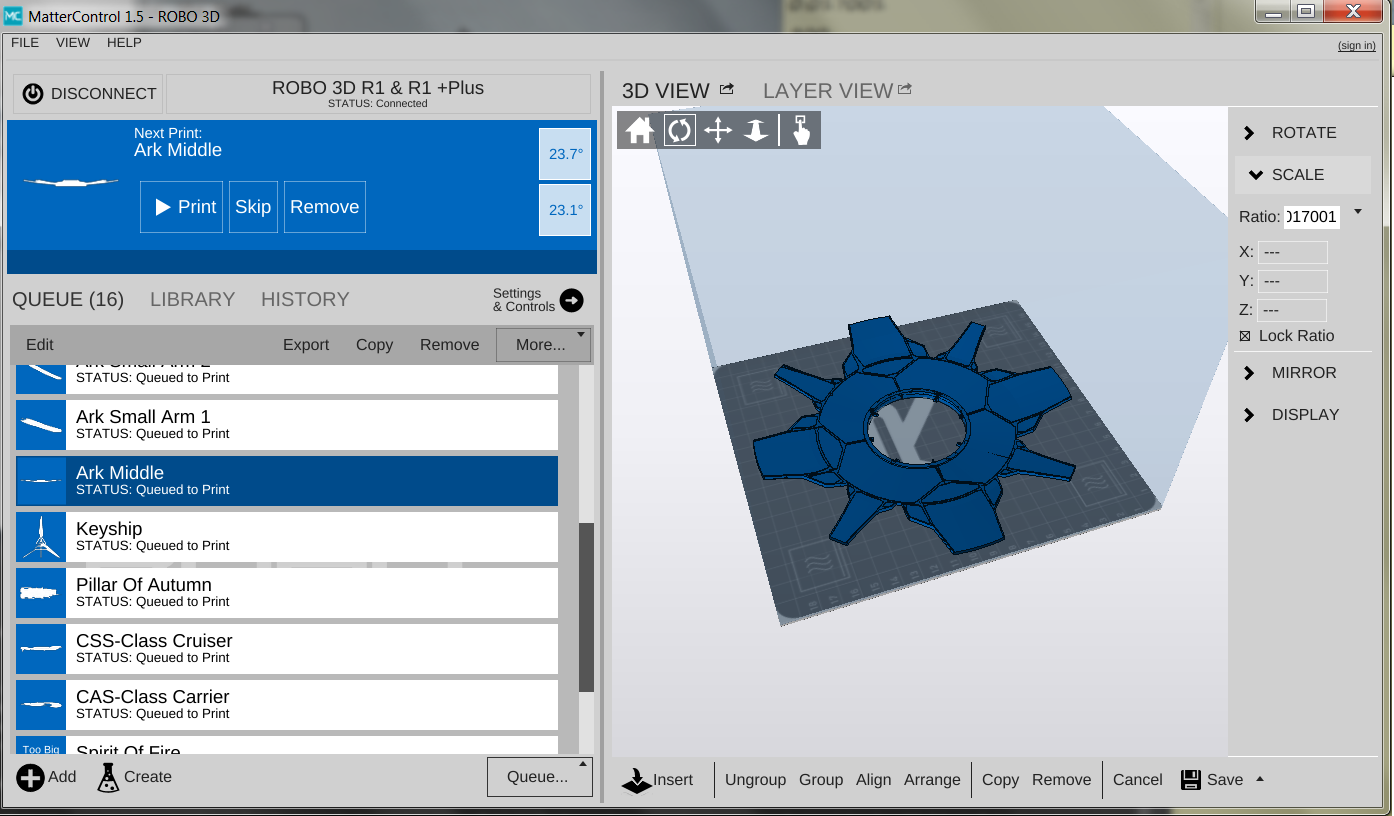
Task: Click the Skip button
Action: click(x=253, y=207)
